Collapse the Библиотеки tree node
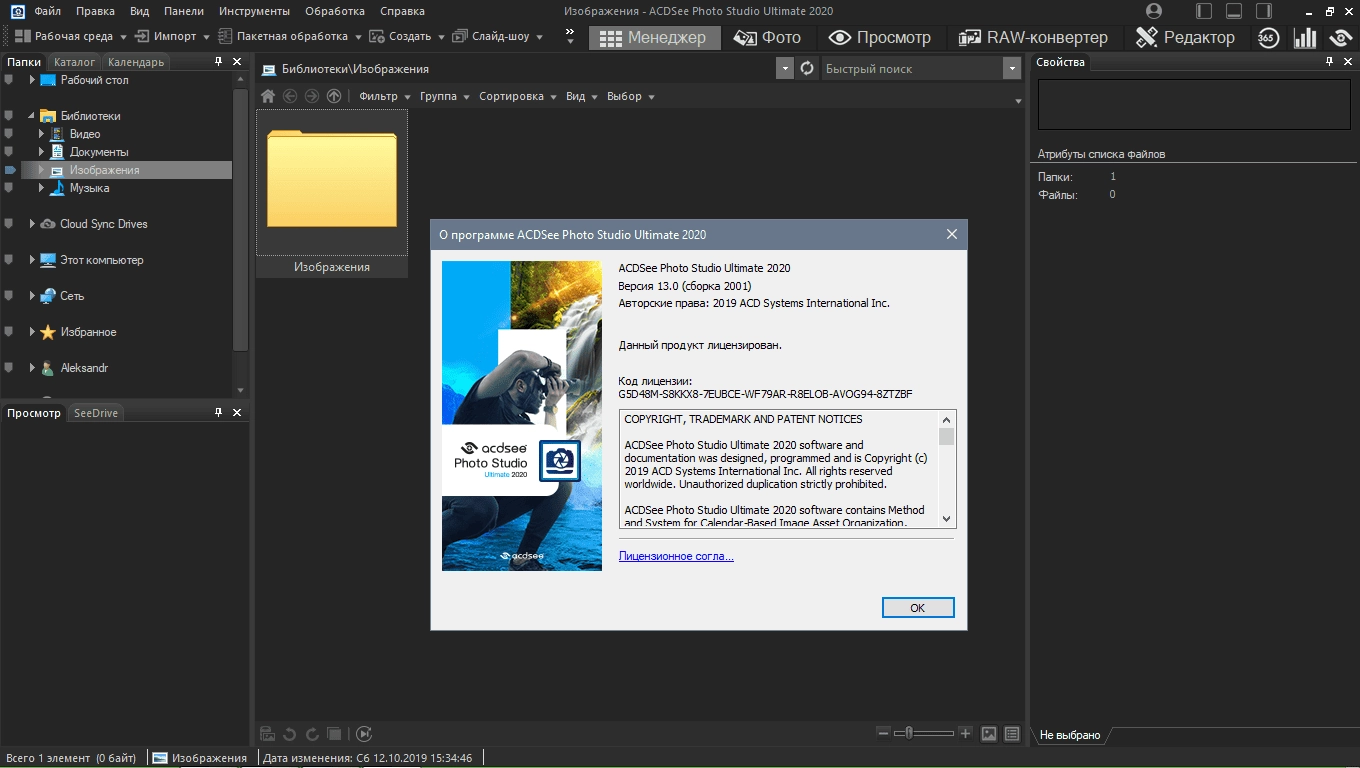The image size is (1360, 768). click(32, 116)
